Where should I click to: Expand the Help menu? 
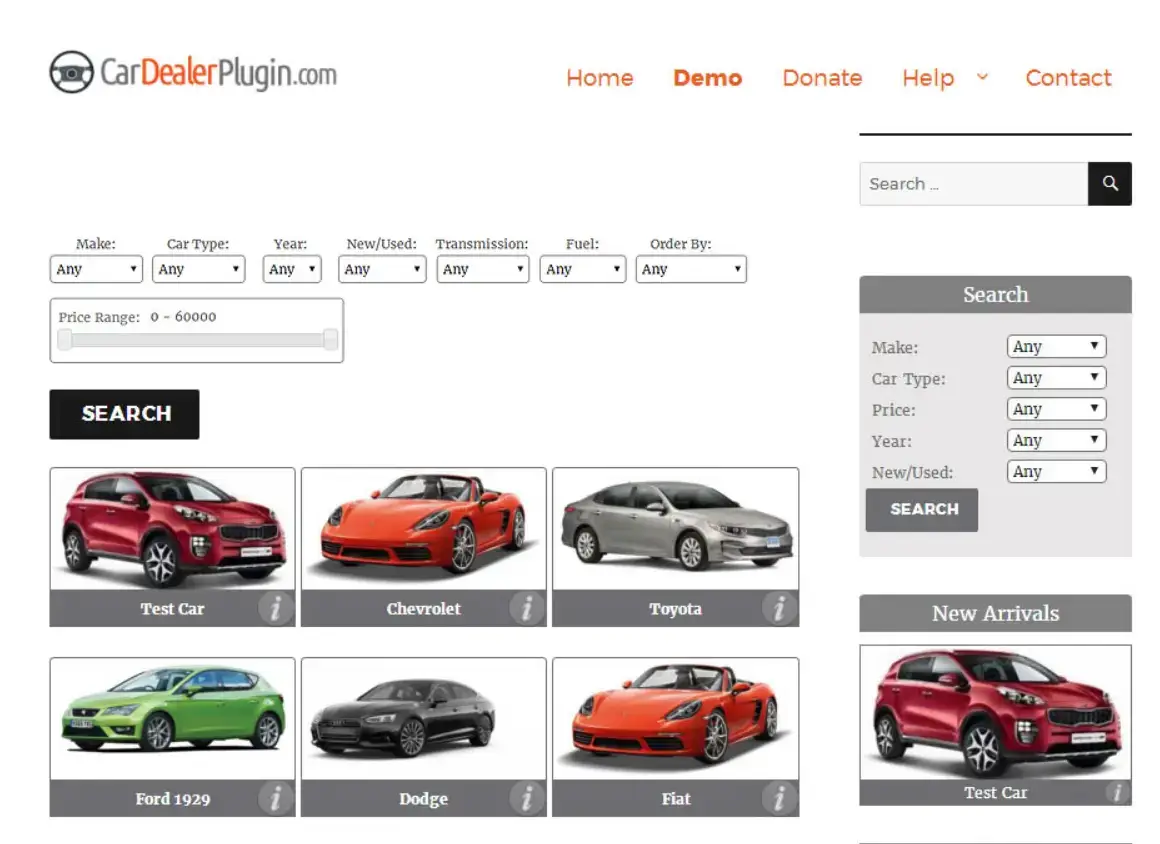tap(928, 78)
